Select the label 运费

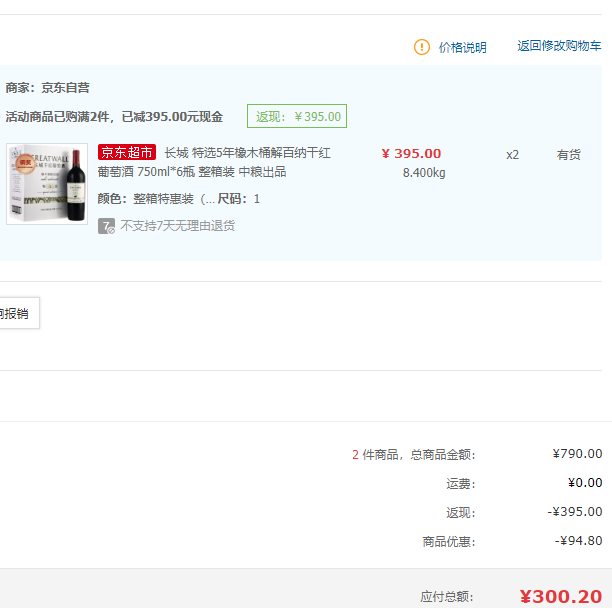pyautogui.click(x=461, y=484)
